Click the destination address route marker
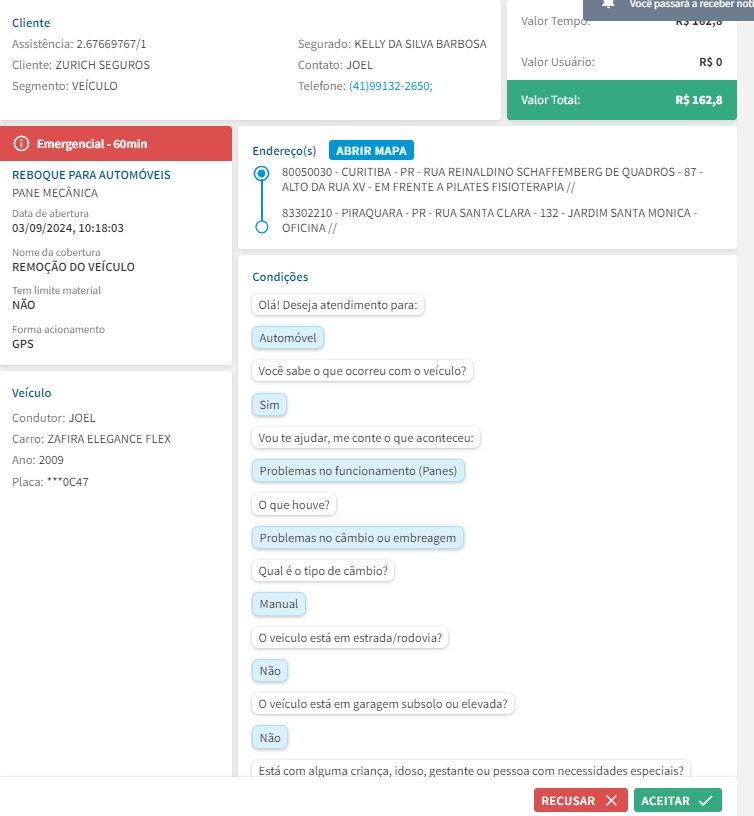 [262, 227]
